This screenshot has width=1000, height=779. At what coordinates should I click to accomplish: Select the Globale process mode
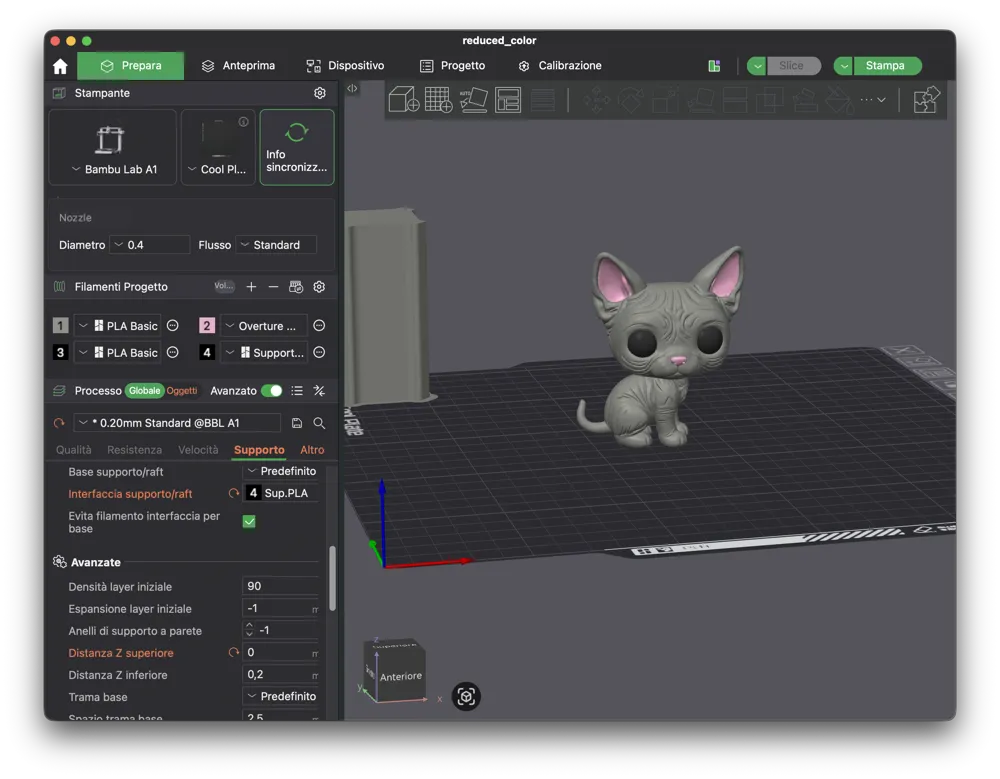pyautogui.click(x=144, y=390)
